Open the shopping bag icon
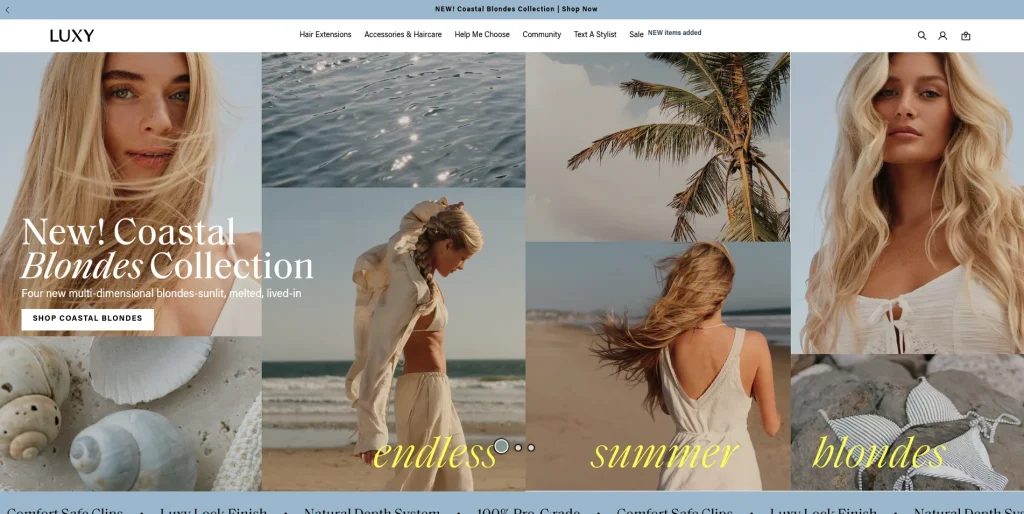This screenshot has width=1024, height=514. coord(965,35)
